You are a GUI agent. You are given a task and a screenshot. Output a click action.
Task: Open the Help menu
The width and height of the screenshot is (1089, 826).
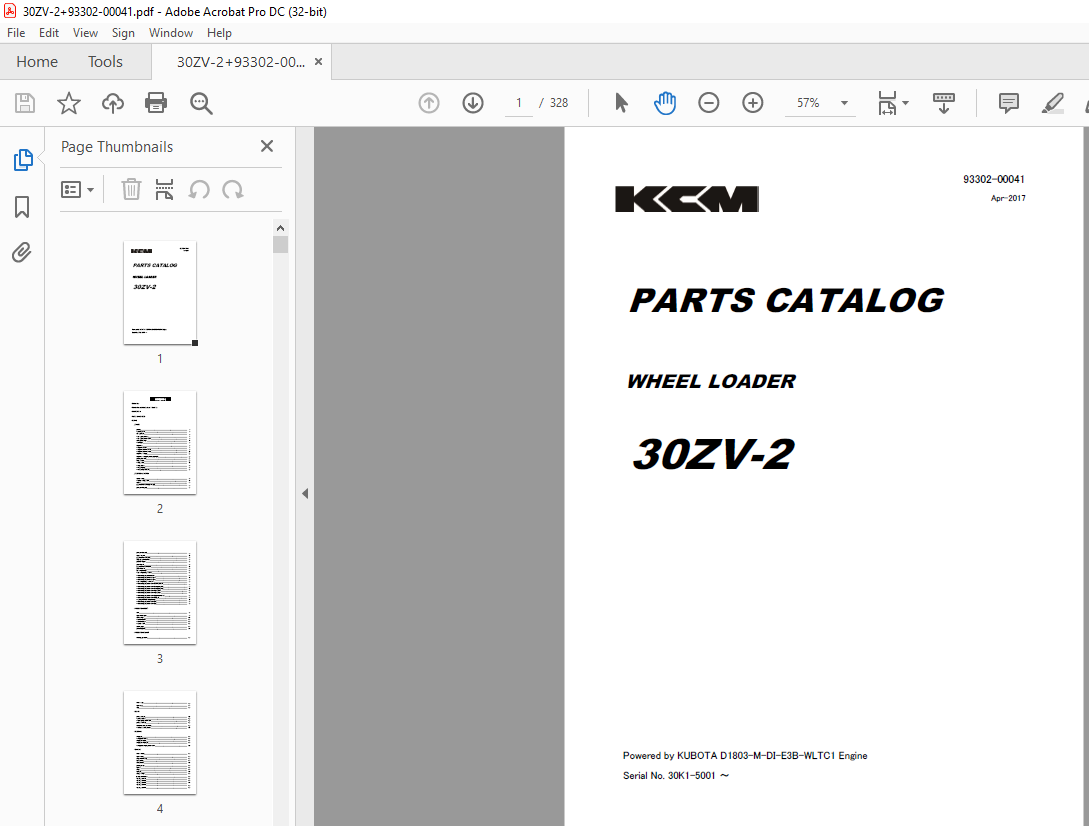coord(219,33)
